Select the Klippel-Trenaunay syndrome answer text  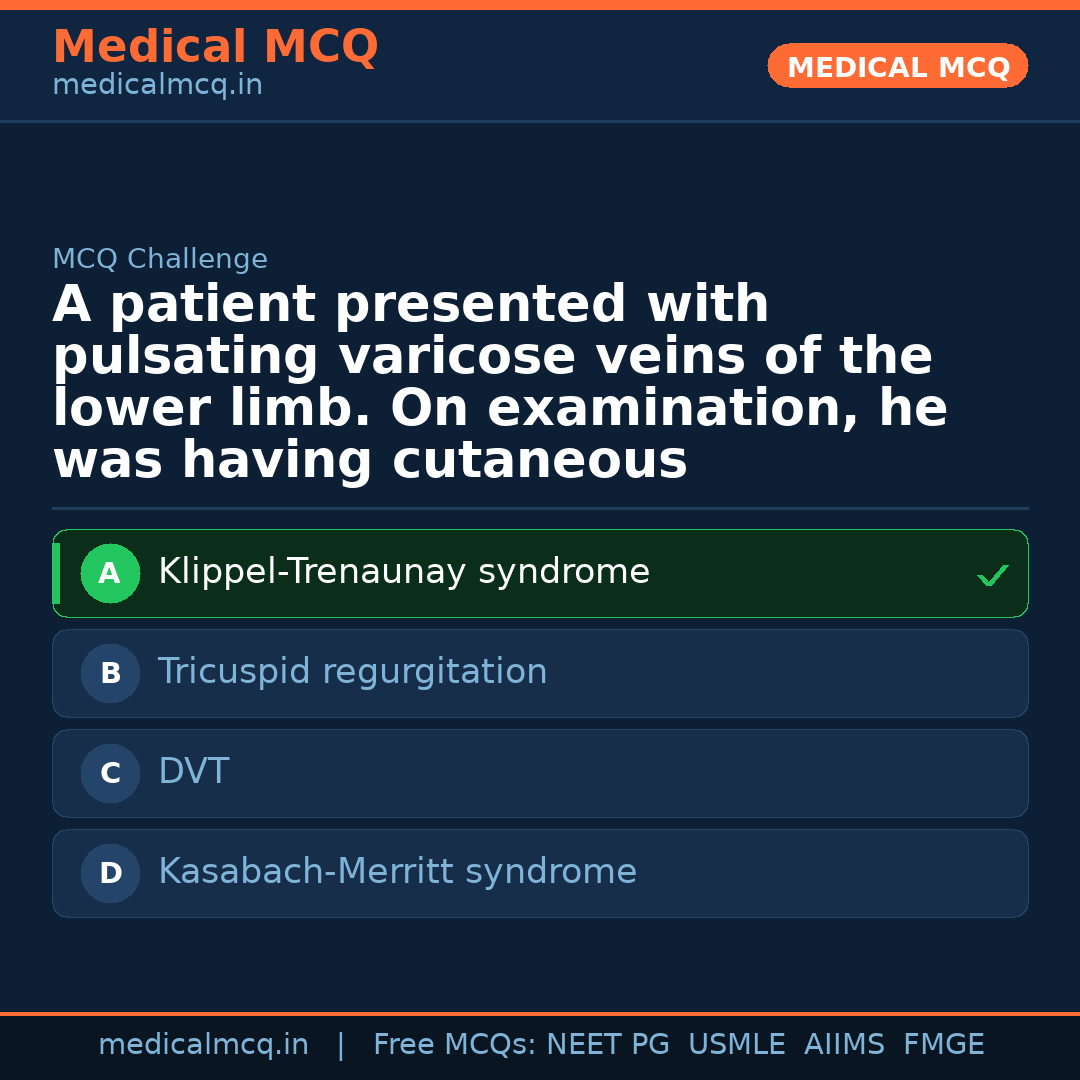(404, 572)
